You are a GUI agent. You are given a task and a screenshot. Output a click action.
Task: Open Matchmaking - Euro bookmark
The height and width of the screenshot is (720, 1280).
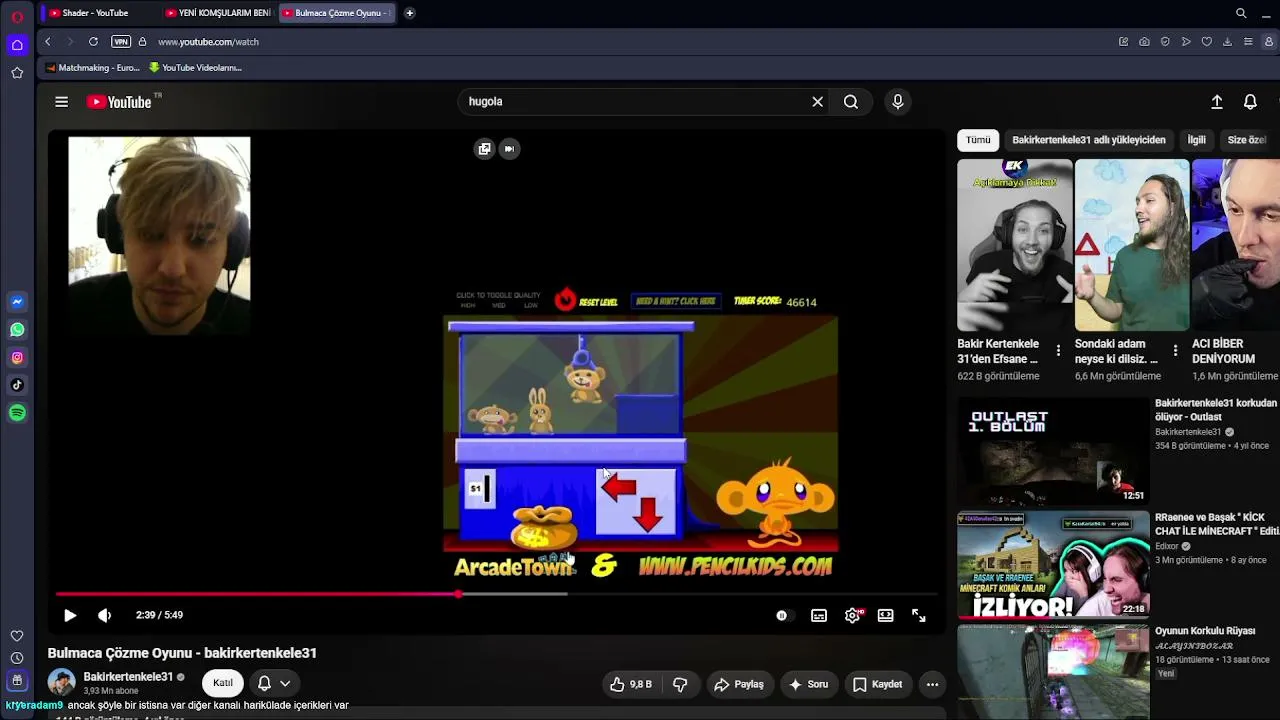[x=93, y=68]
